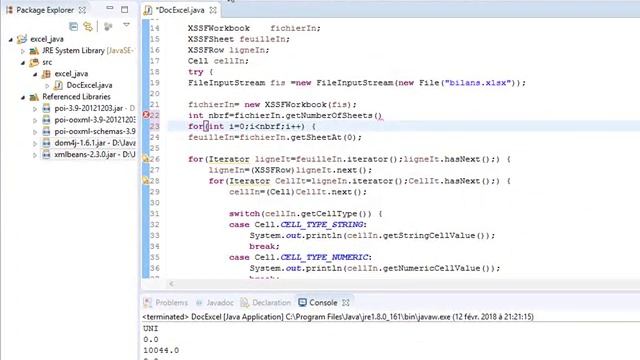640x360 pixels.
Task: Collapse Referenced Libraries node
Action: pos(23,97)
